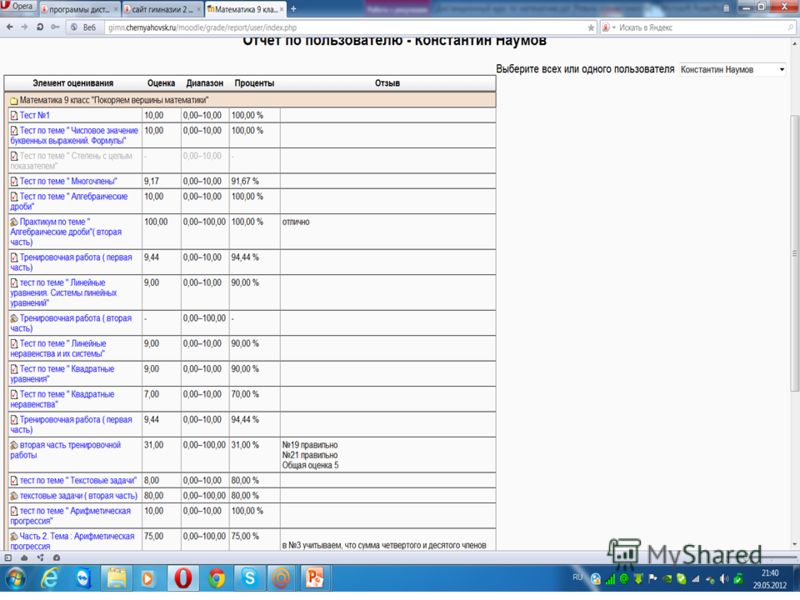
Task: Open Skype from taskbar
Action: tap(250, 579)
